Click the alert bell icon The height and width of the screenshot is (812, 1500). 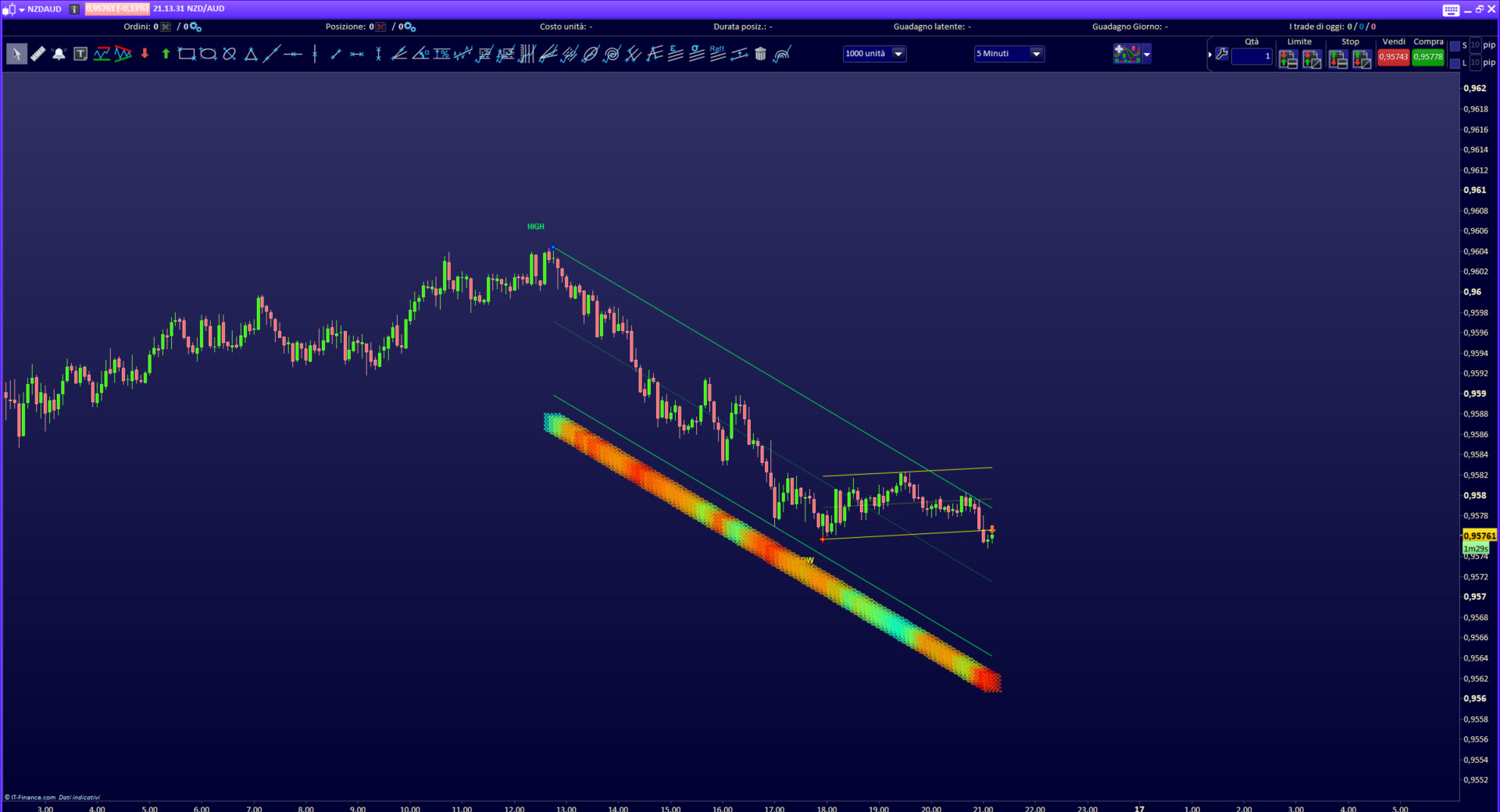(x=59, y=54)
